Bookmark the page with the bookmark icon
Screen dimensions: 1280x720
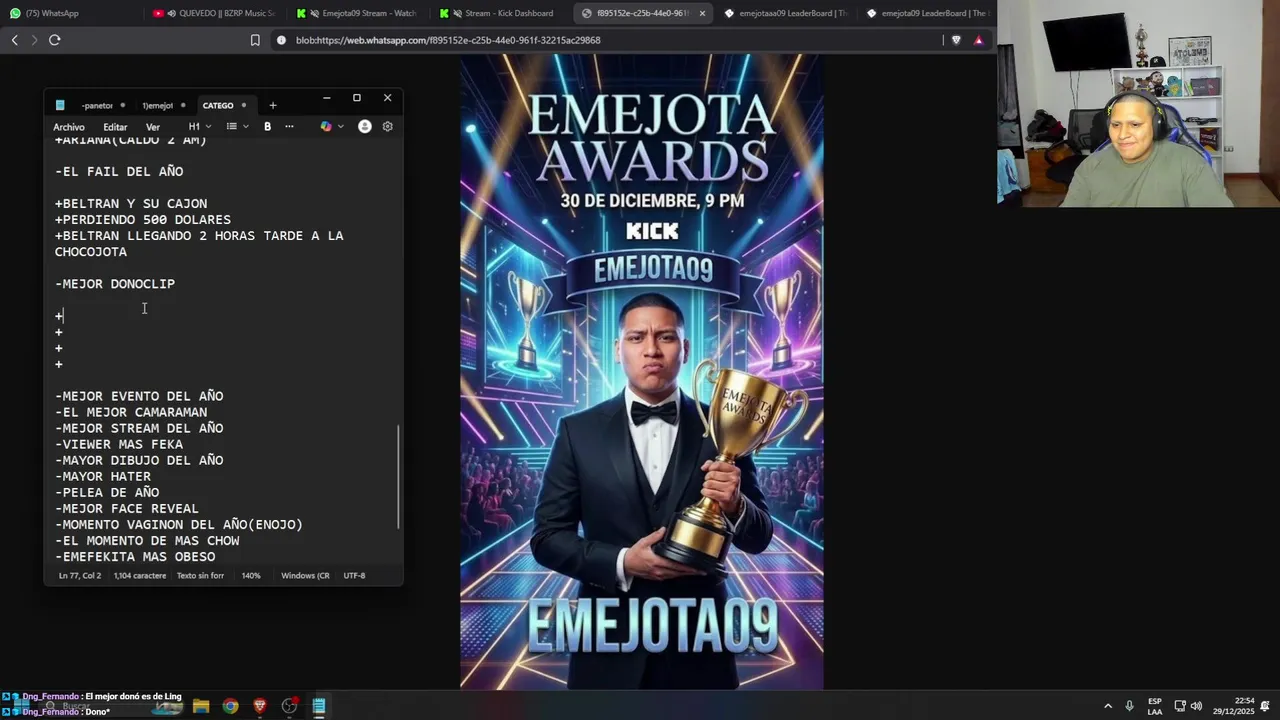pyautogui.click(x=255, y=40)
